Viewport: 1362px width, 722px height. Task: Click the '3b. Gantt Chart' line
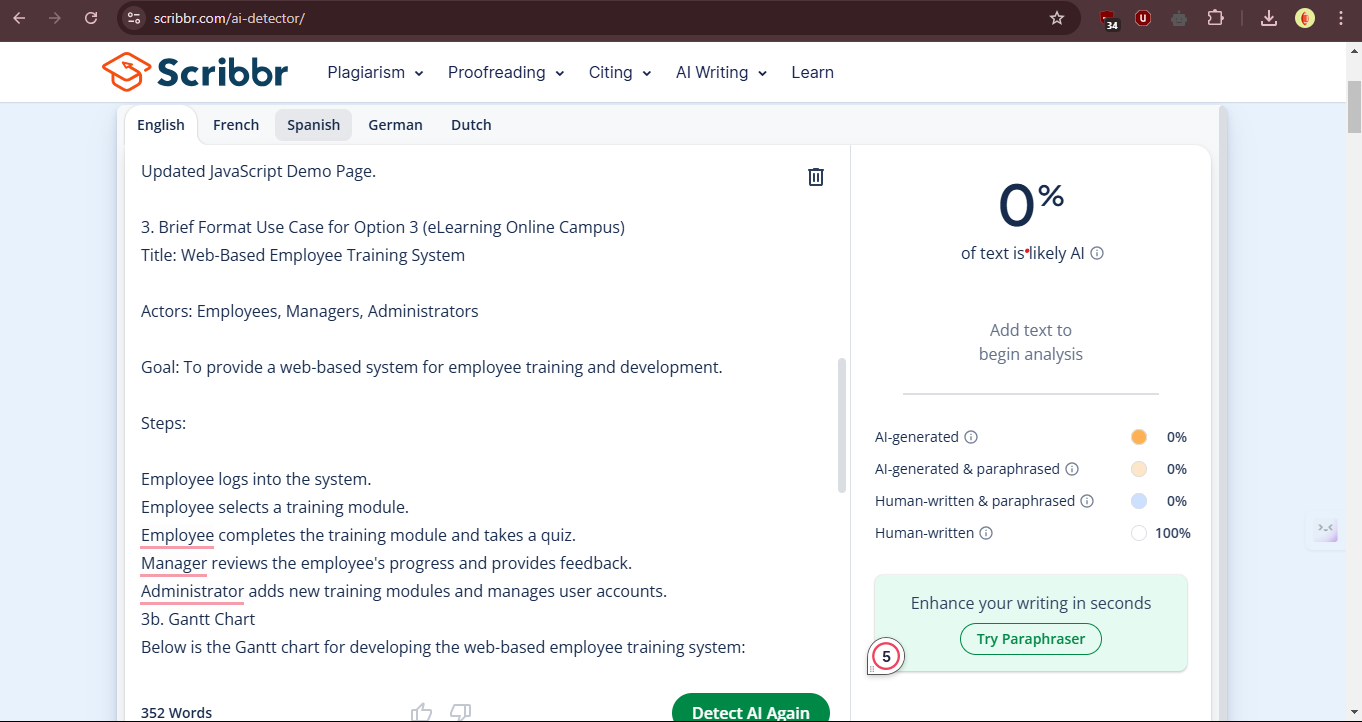click(x=198, y=619)
